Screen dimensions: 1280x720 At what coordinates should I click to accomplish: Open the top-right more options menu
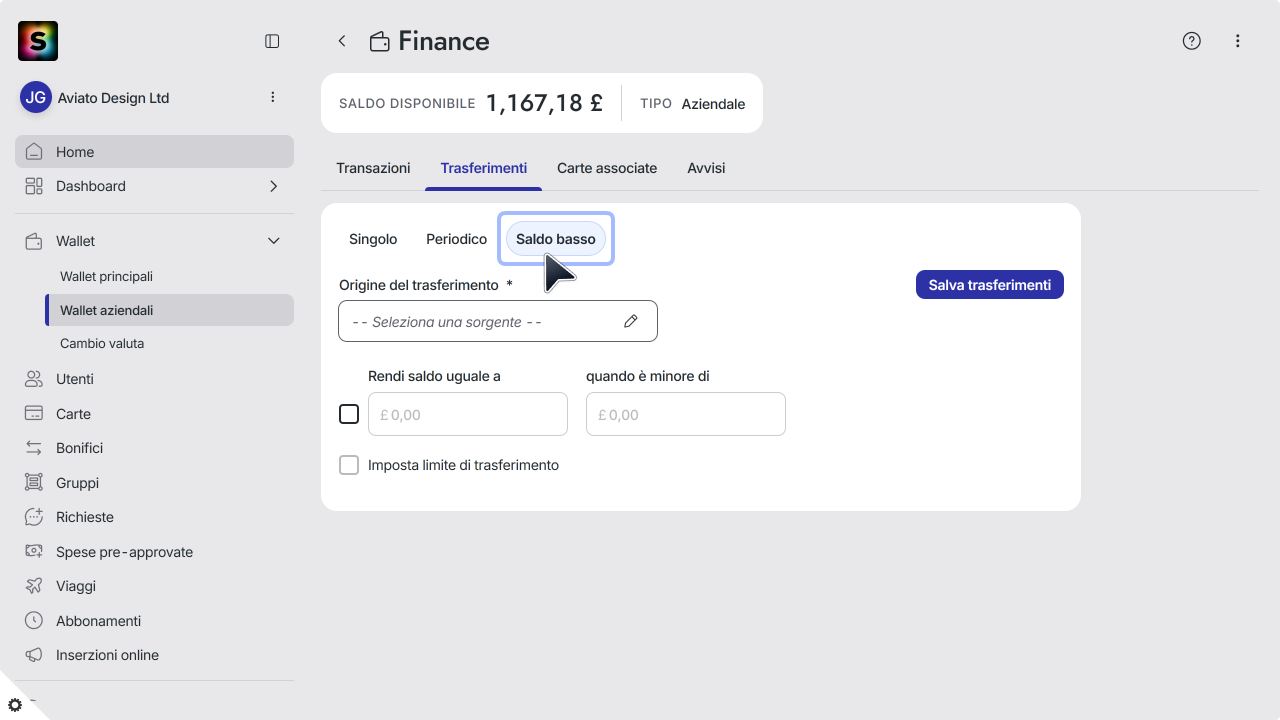[x=1238, y=41]
